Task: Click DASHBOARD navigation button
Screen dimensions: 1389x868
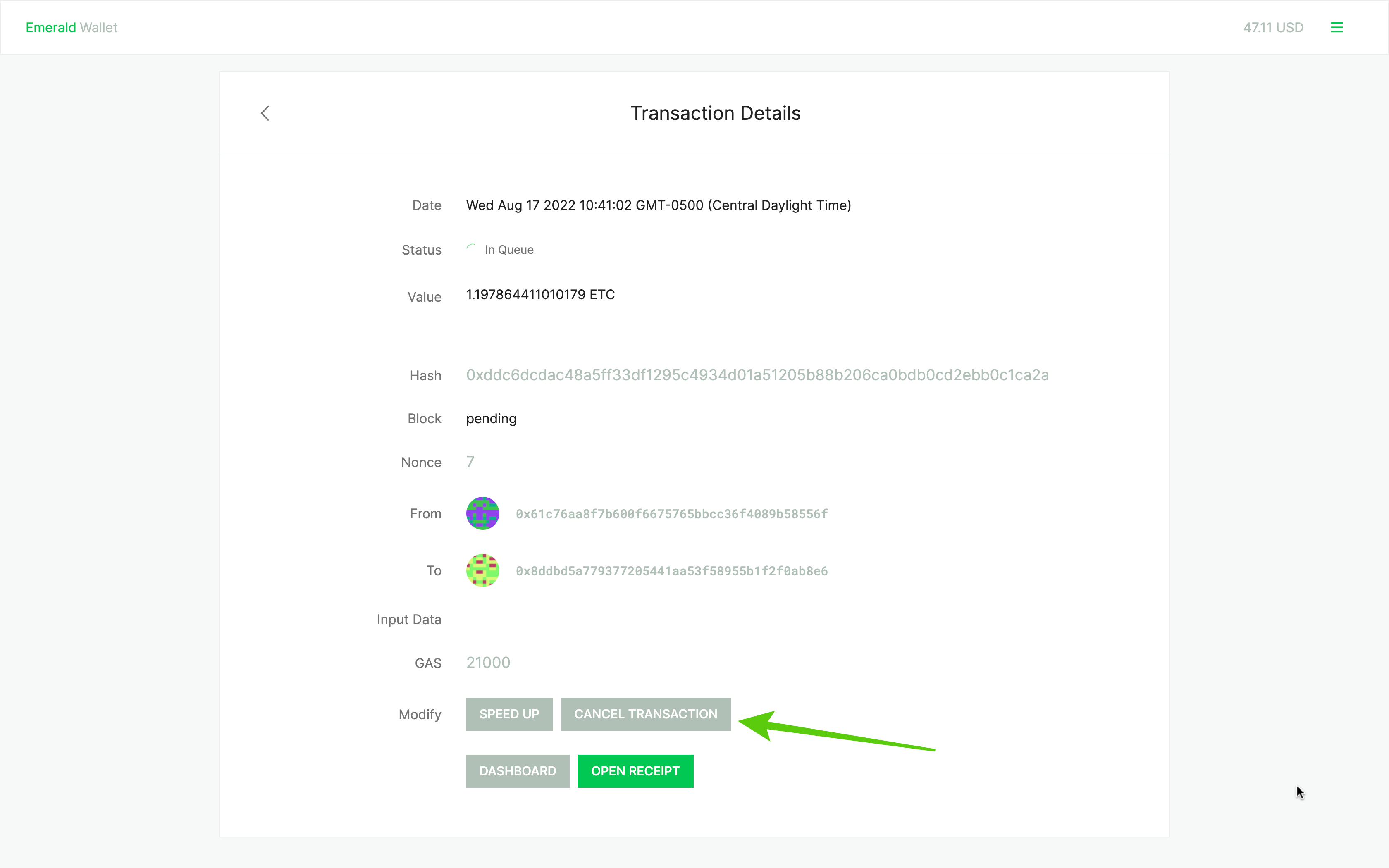Action: tap(518, 771)
